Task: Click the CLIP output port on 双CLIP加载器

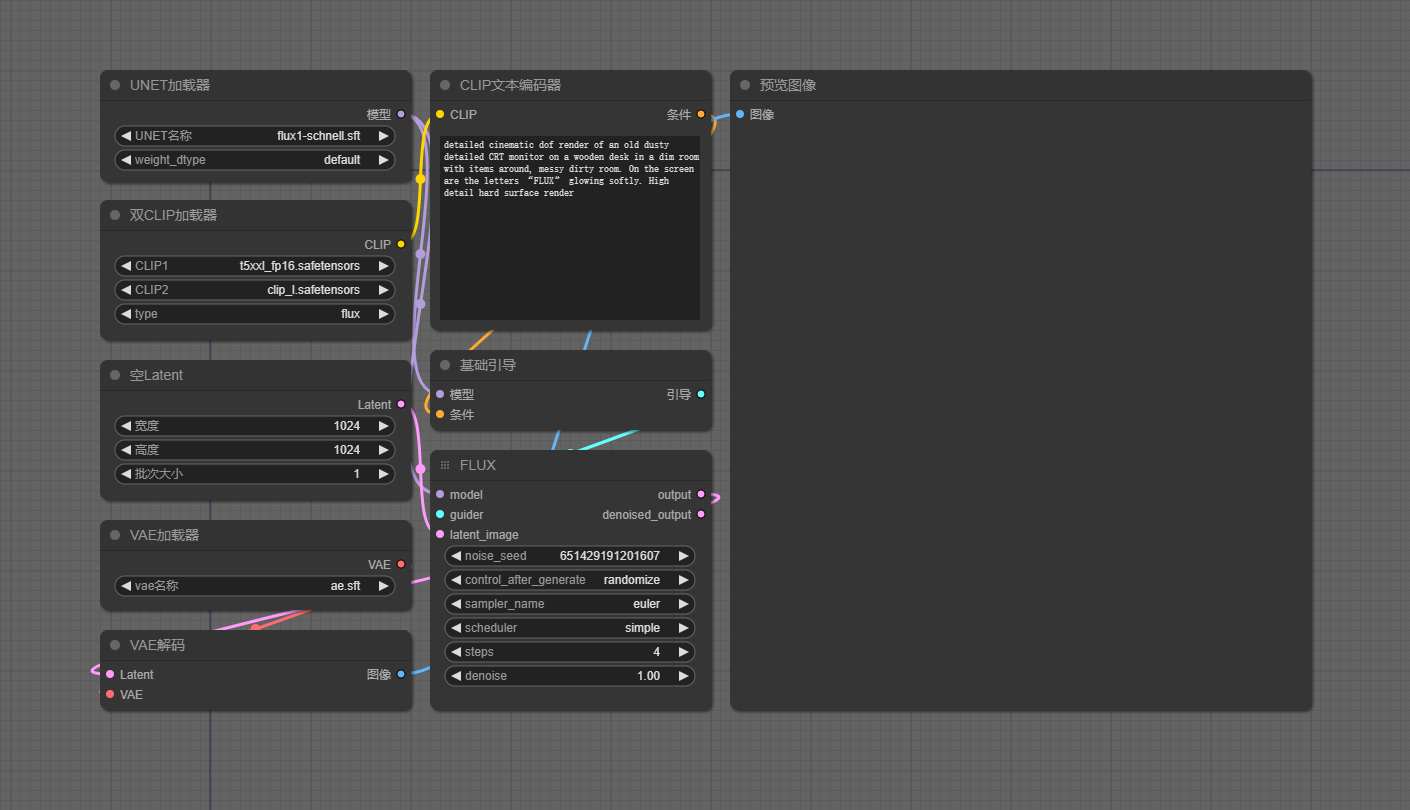Action: click(401, 244)
